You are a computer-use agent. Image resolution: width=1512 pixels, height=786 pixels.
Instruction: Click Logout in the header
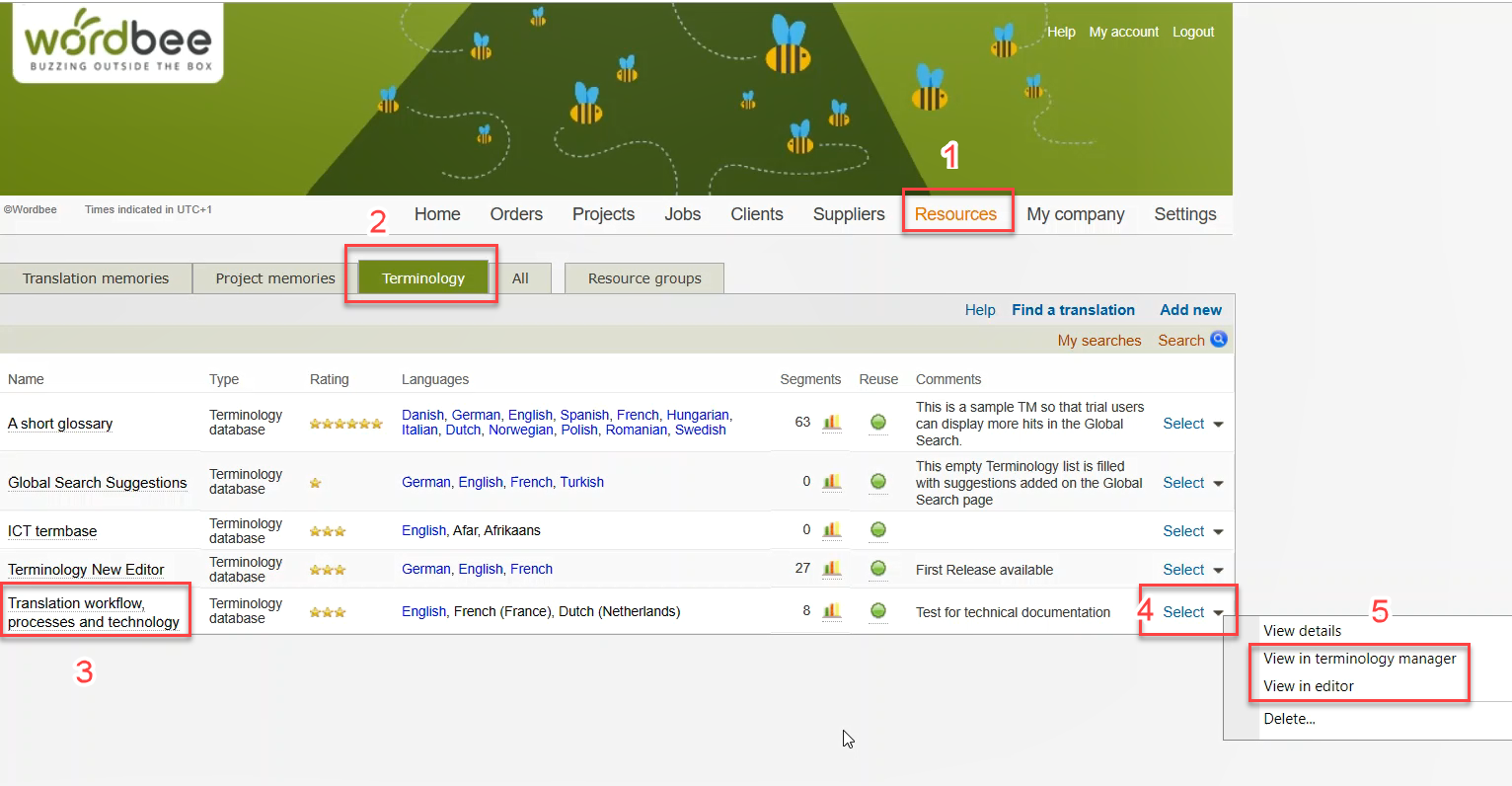[1193, 32]
